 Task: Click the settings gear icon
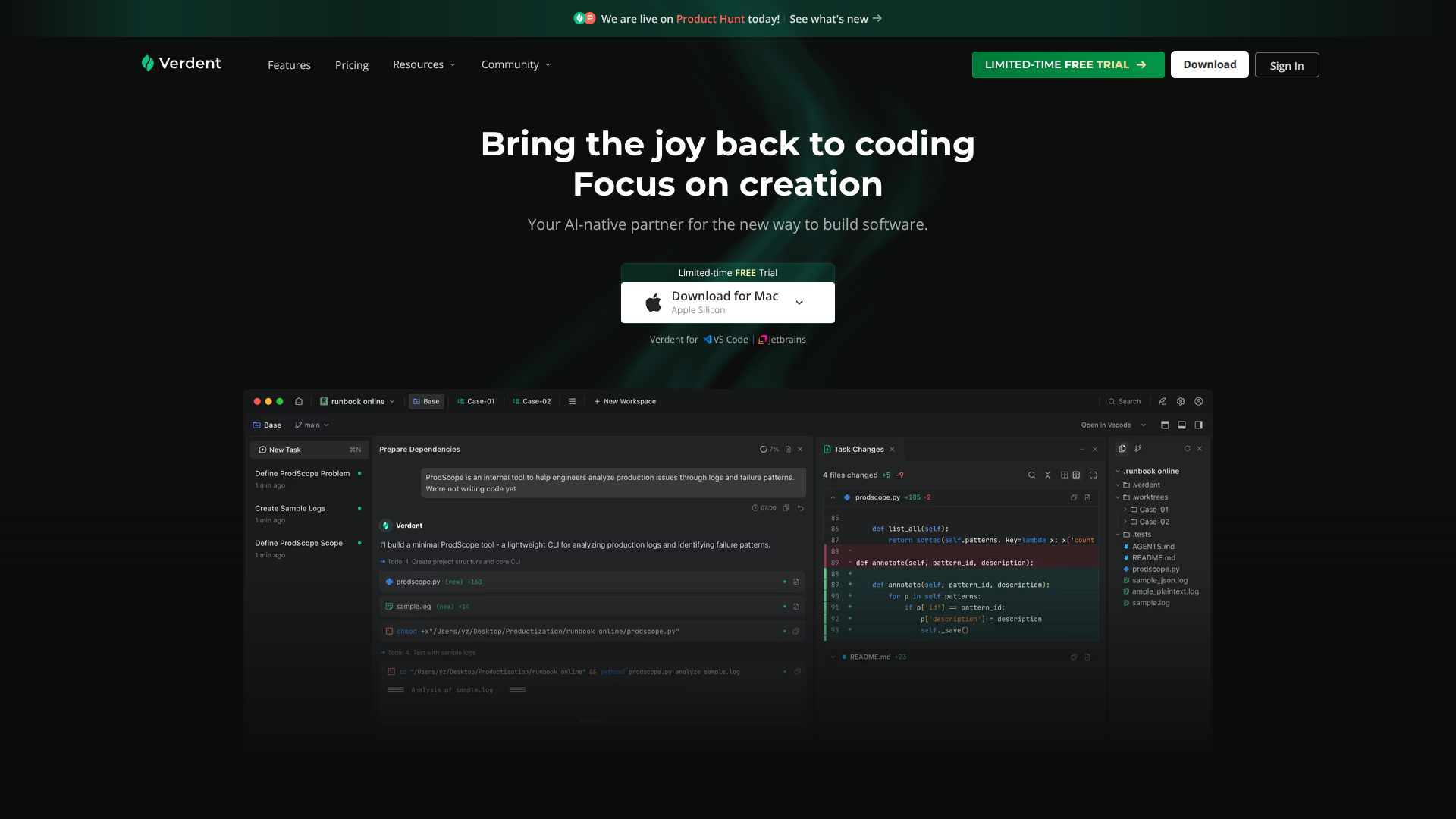coord(1181,402)
